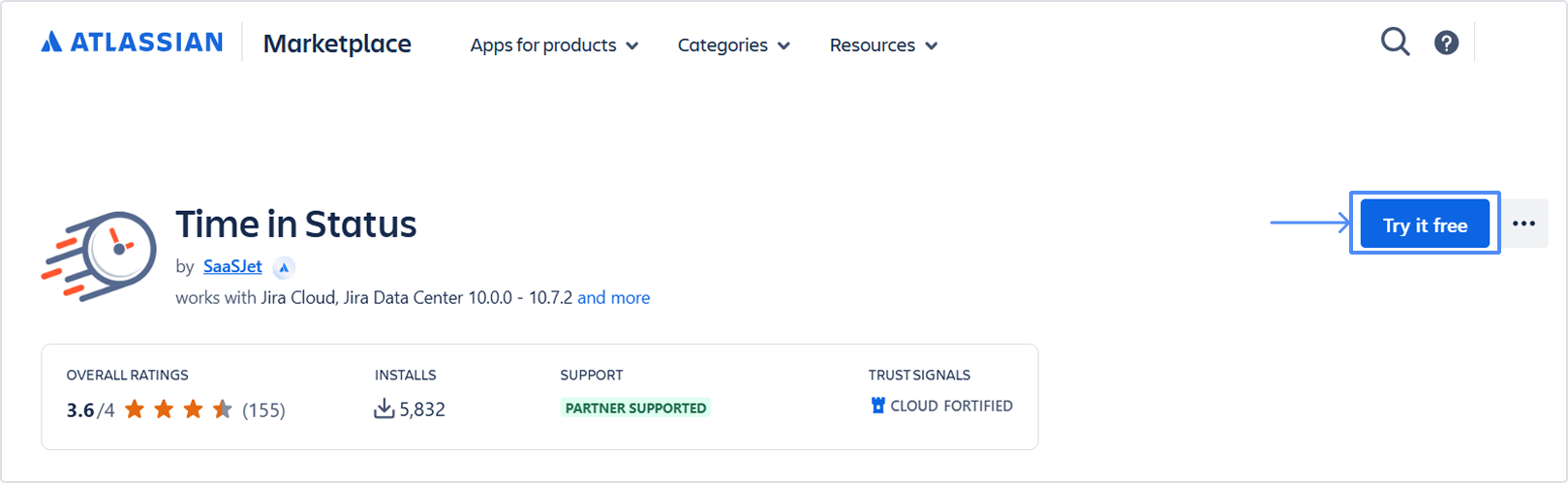
Task: Open the Resources dropdown menu
Action: (x=883, y=45)
